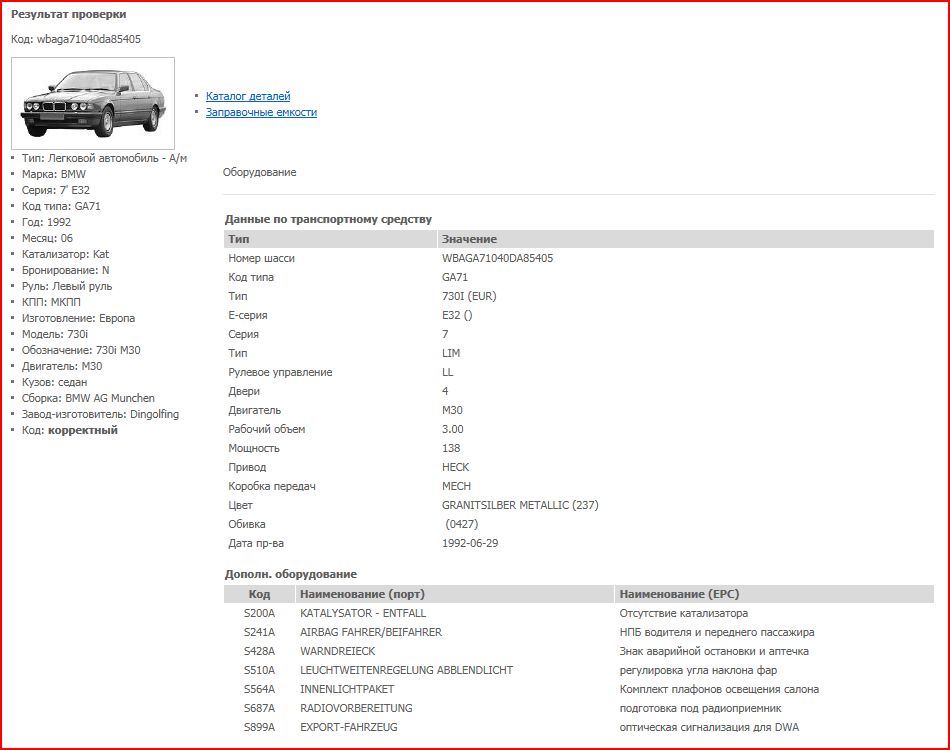This screenshot has height=750, width=950.
Task: Select the "WARNDREIECK" equipment name
Action: coord(337,651)
